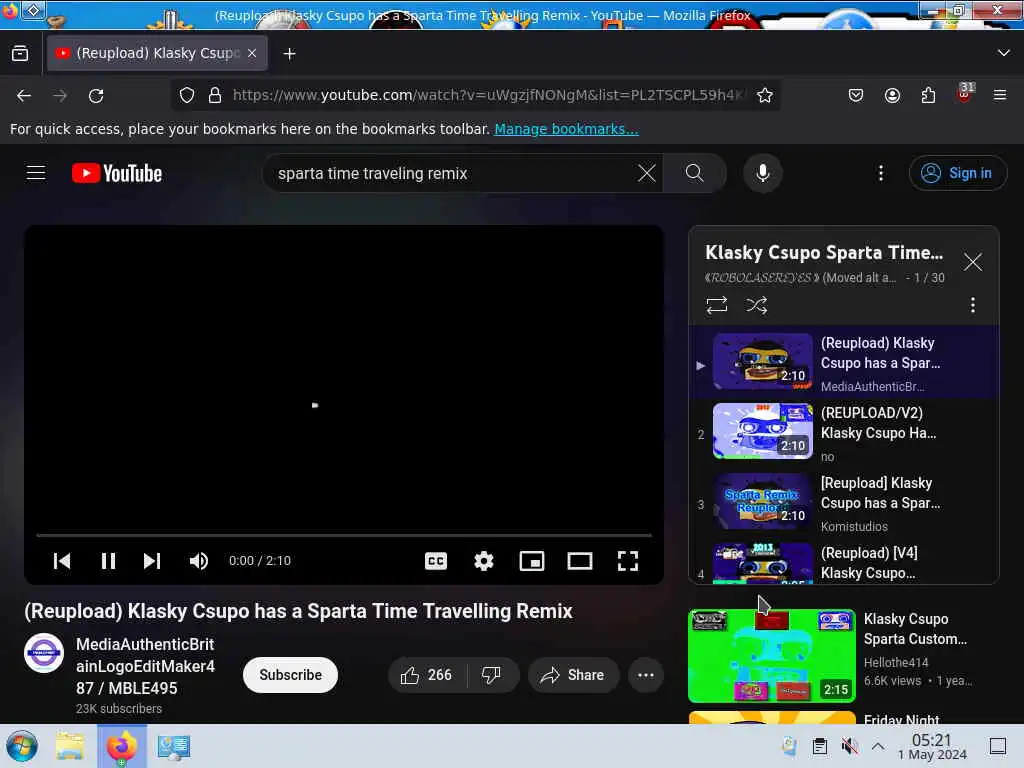Open YouTube settings three-dot menu
This screenshot has width=1024, height=768.
(881, 173)
